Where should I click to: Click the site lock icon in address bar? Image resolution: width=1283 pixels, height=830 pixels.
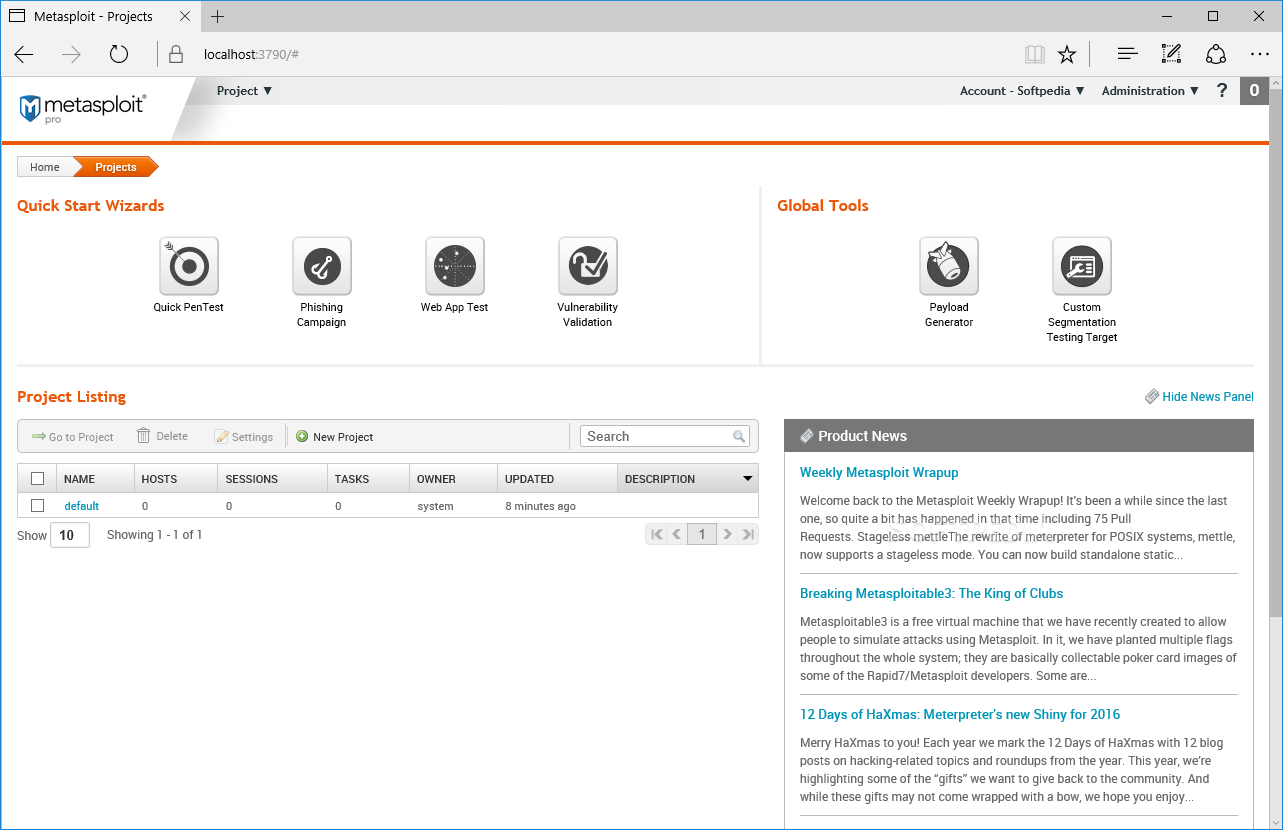[x=175, y=54]
